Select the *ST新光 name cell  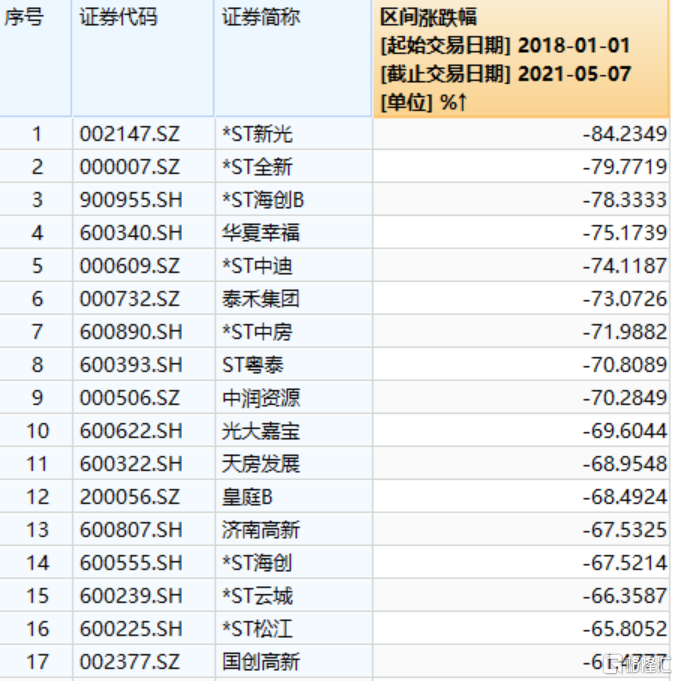click(x=258, y=134)
